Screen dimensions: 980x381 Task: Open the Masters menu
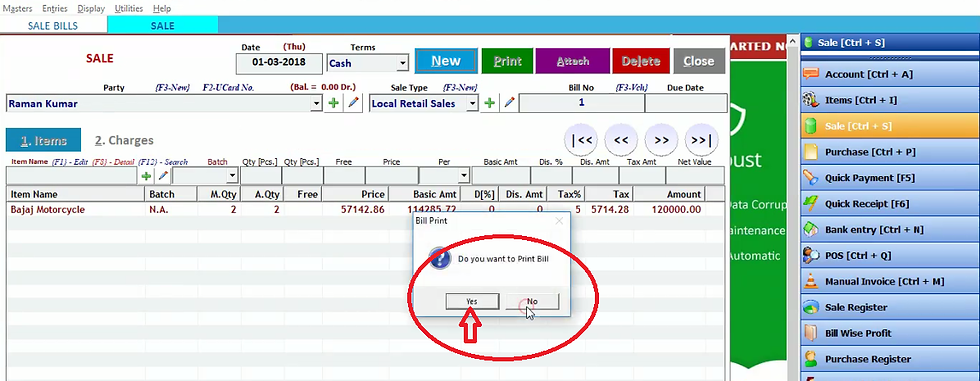(18, 9)
